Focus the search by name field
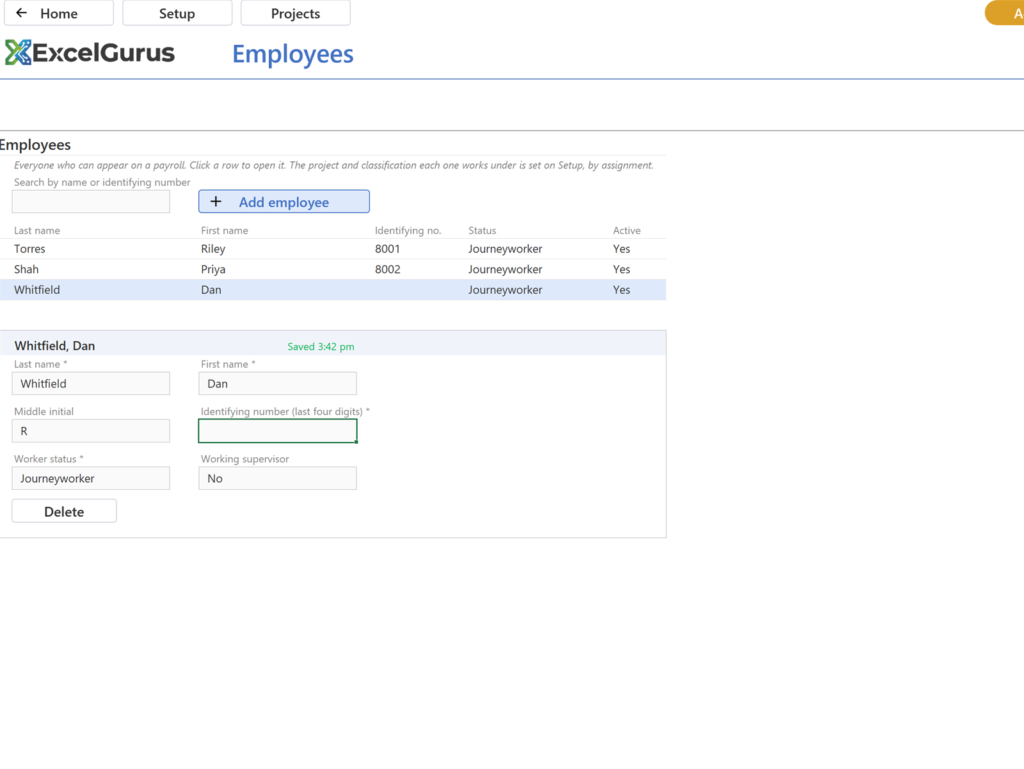The image size is (1024, 769). coord(91,202)
